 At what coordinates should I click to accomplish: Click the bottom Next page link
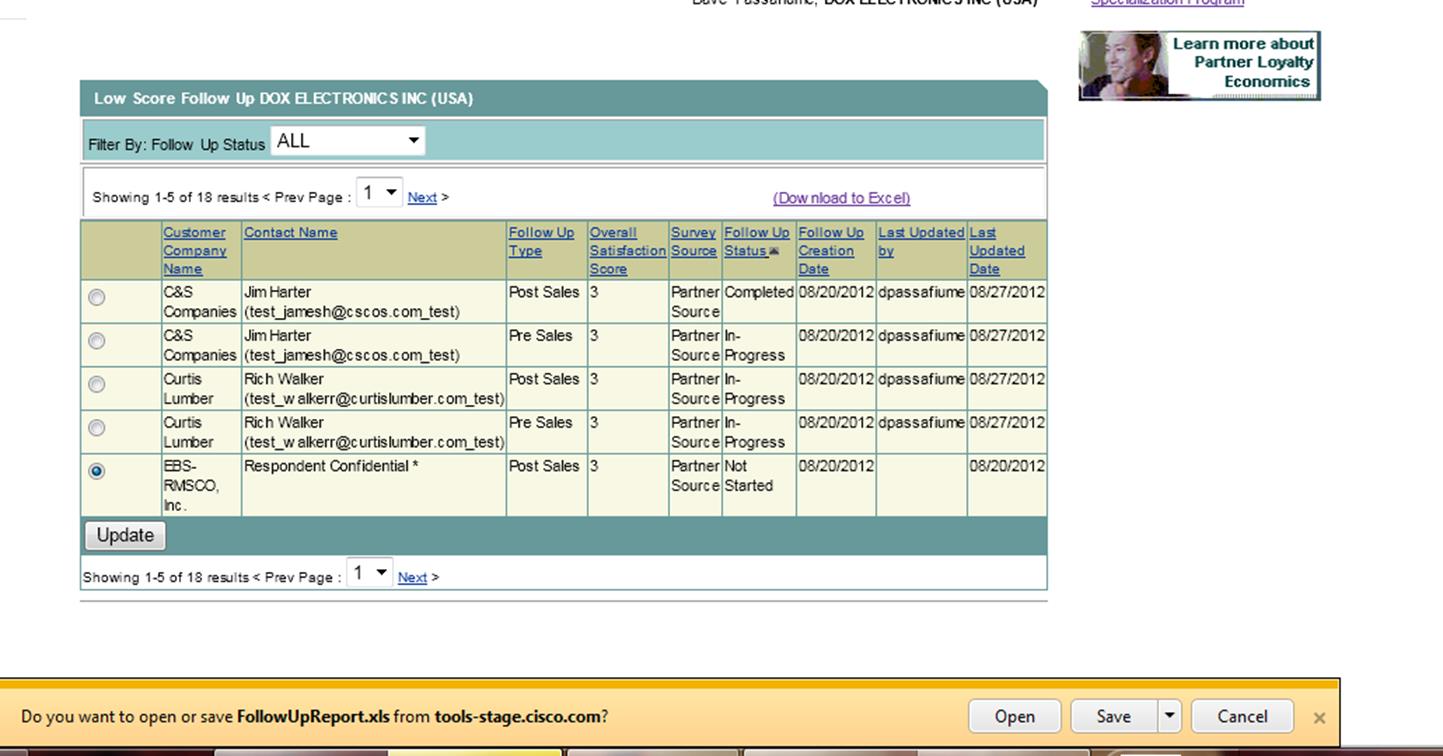click(x=412, y=577)
